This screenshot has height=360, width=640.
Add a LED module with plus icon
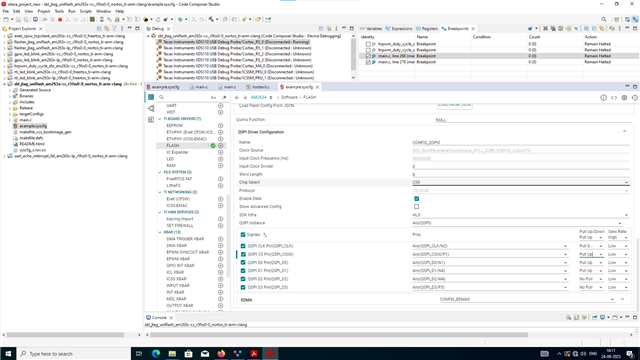click(220, 159)
